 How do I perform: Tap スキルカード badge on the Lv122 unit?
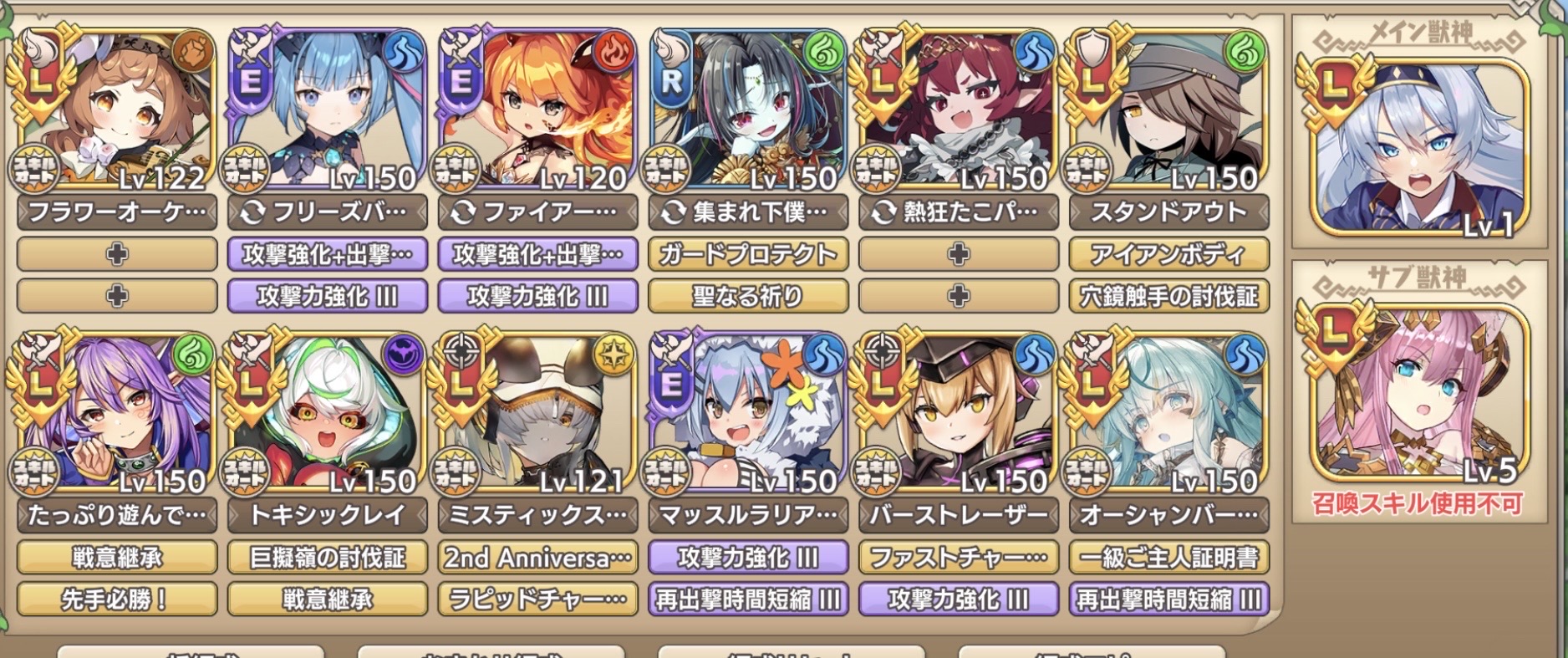33,168
